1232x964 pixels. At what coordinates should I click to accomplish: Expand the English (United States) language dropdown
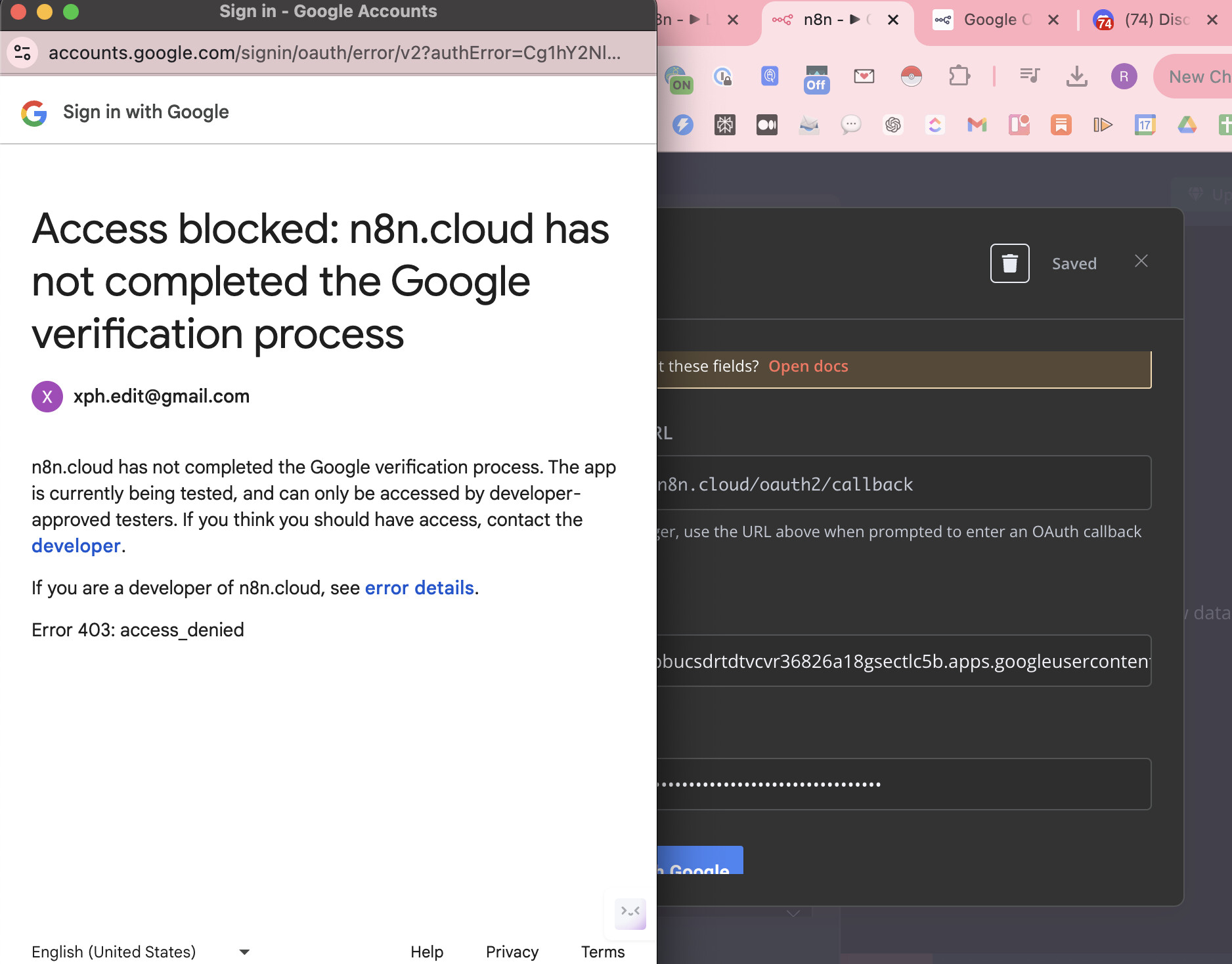click(141, 952)
